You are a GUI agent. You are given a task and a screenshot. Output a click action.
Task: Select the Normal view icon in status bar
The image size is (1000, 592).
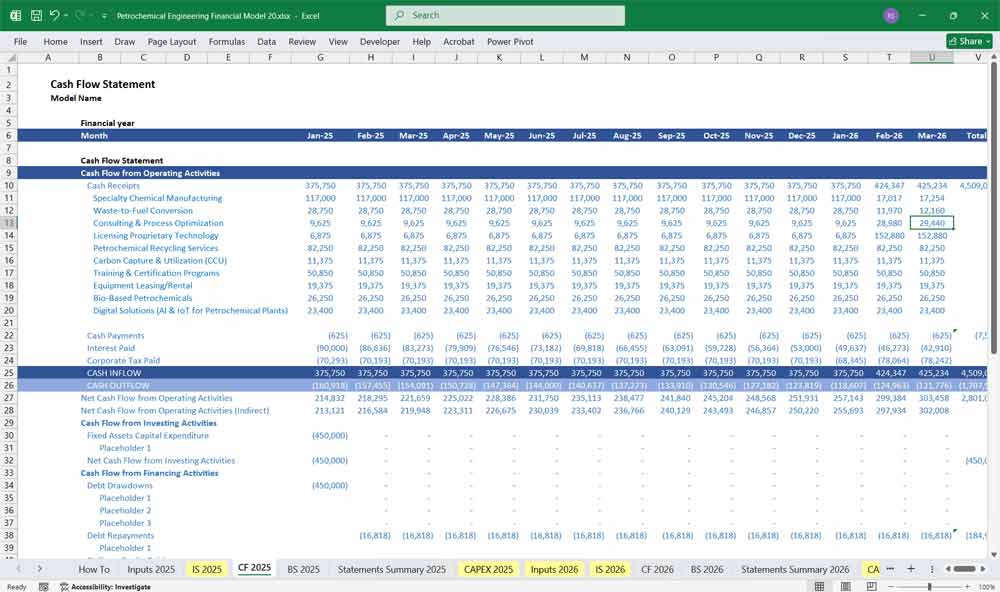[x=820, y=586]
